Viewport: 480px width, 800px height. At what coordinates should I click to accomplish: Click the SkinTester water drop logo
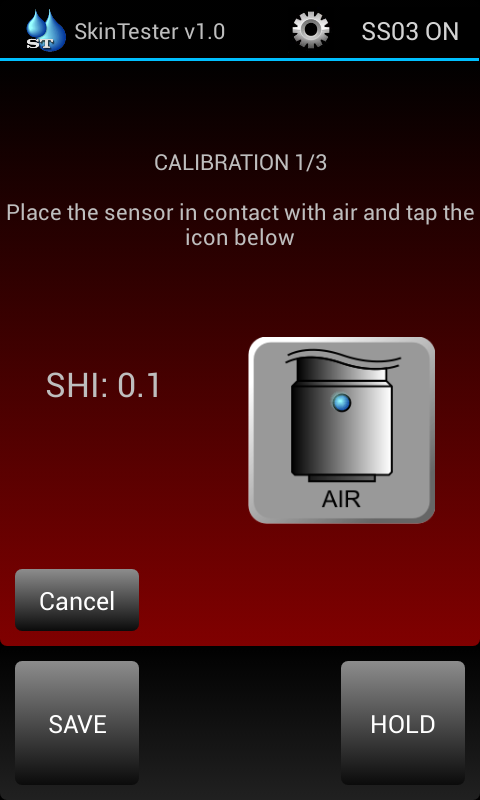pyautogui.click(x=46, y=31)
